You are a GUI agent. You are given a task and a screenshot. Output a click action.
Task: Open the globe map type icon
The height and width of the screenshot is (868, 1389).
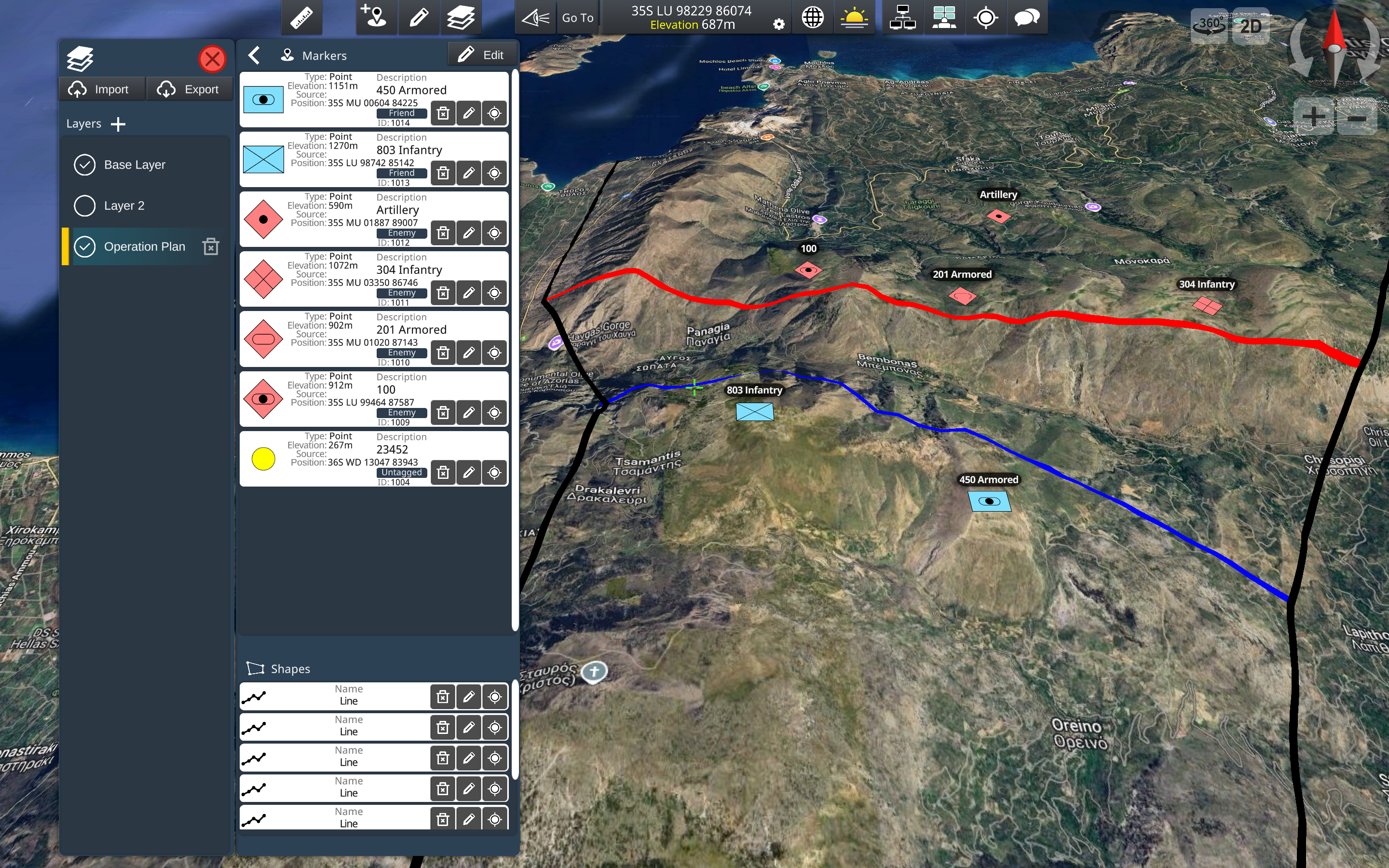(813, 17)
